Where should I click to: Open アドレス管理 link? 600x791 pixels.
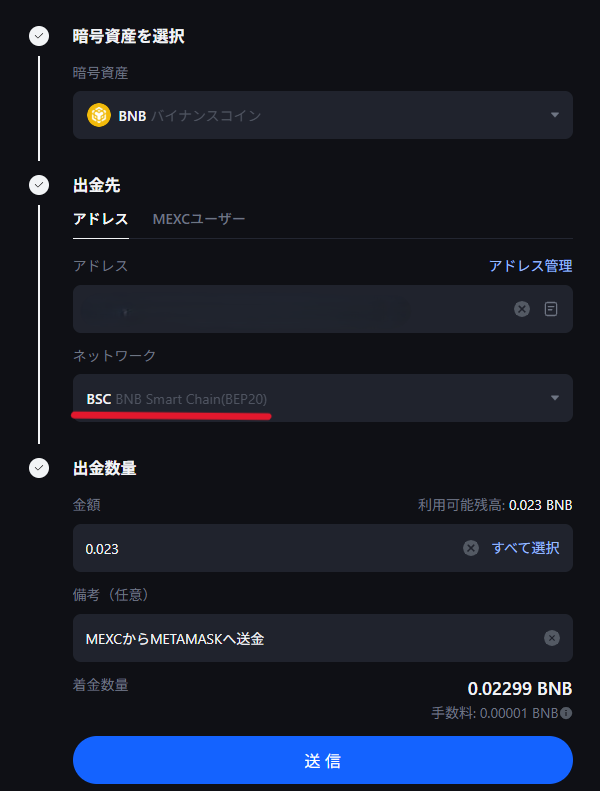click(x=530, y=266)
